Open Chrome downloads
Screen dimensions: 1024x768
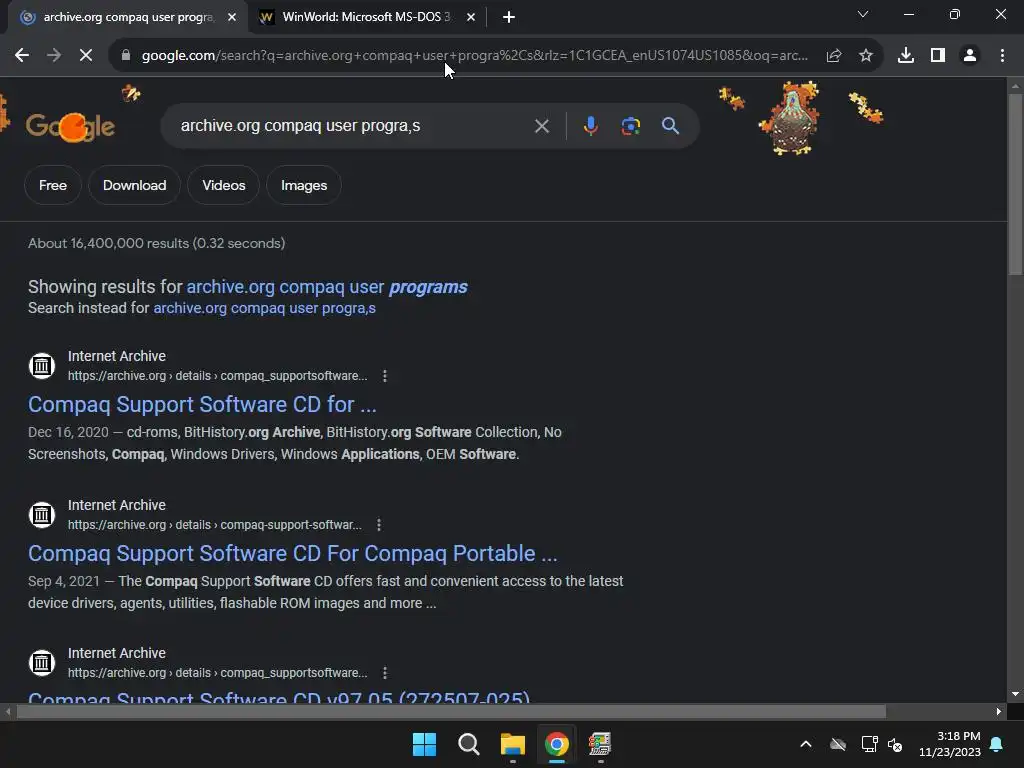906,56
